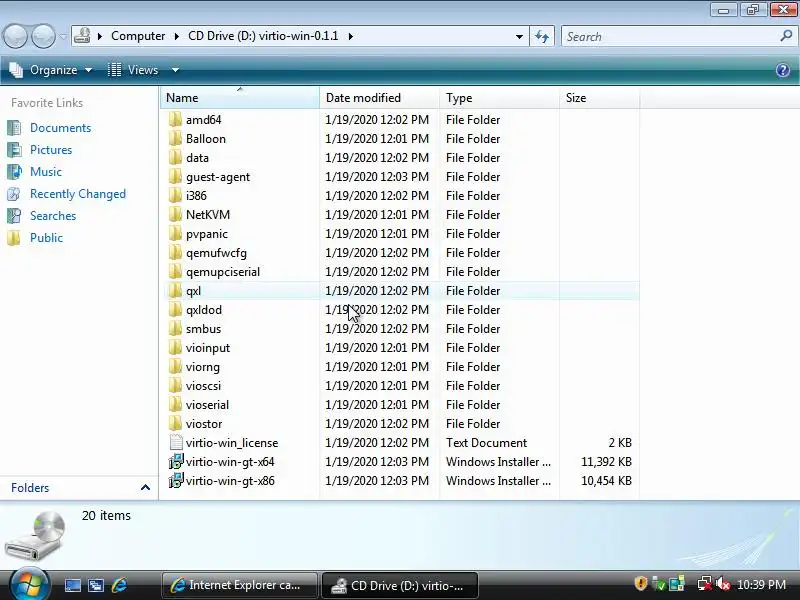800x600 pixels.
Task: Sort by the Name column header
Action: pos(240,97)
